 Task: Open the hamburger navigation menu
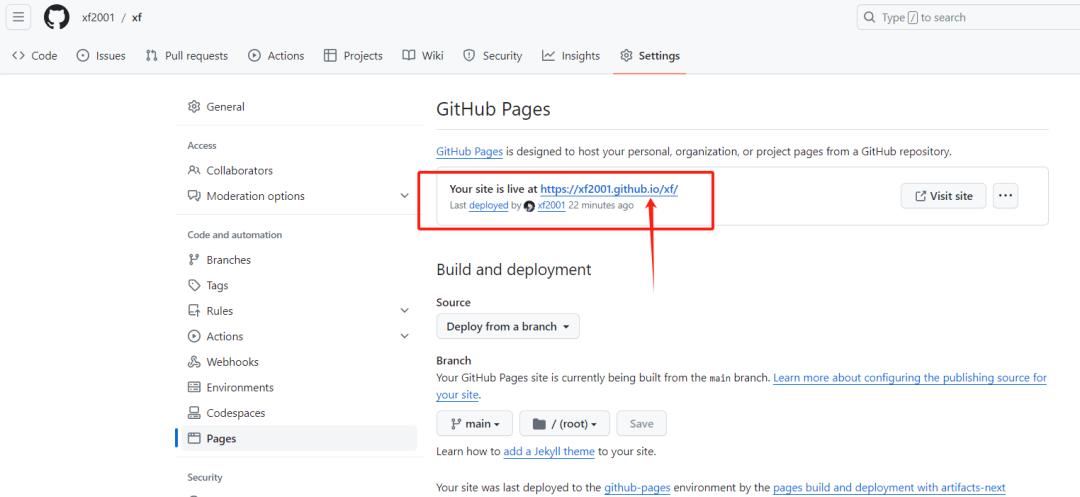click(x=18, y=17)
